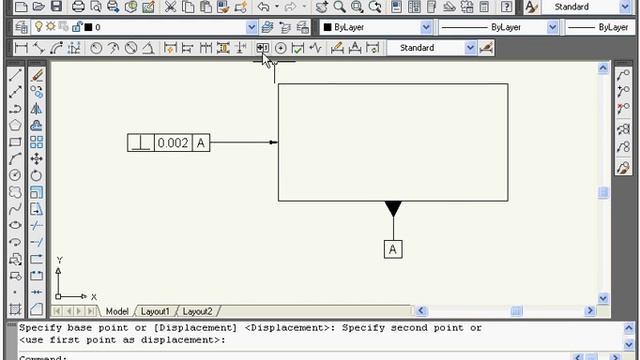Activate the Angular dimension tool
640x360 pixels.
[x=148, y=48]
